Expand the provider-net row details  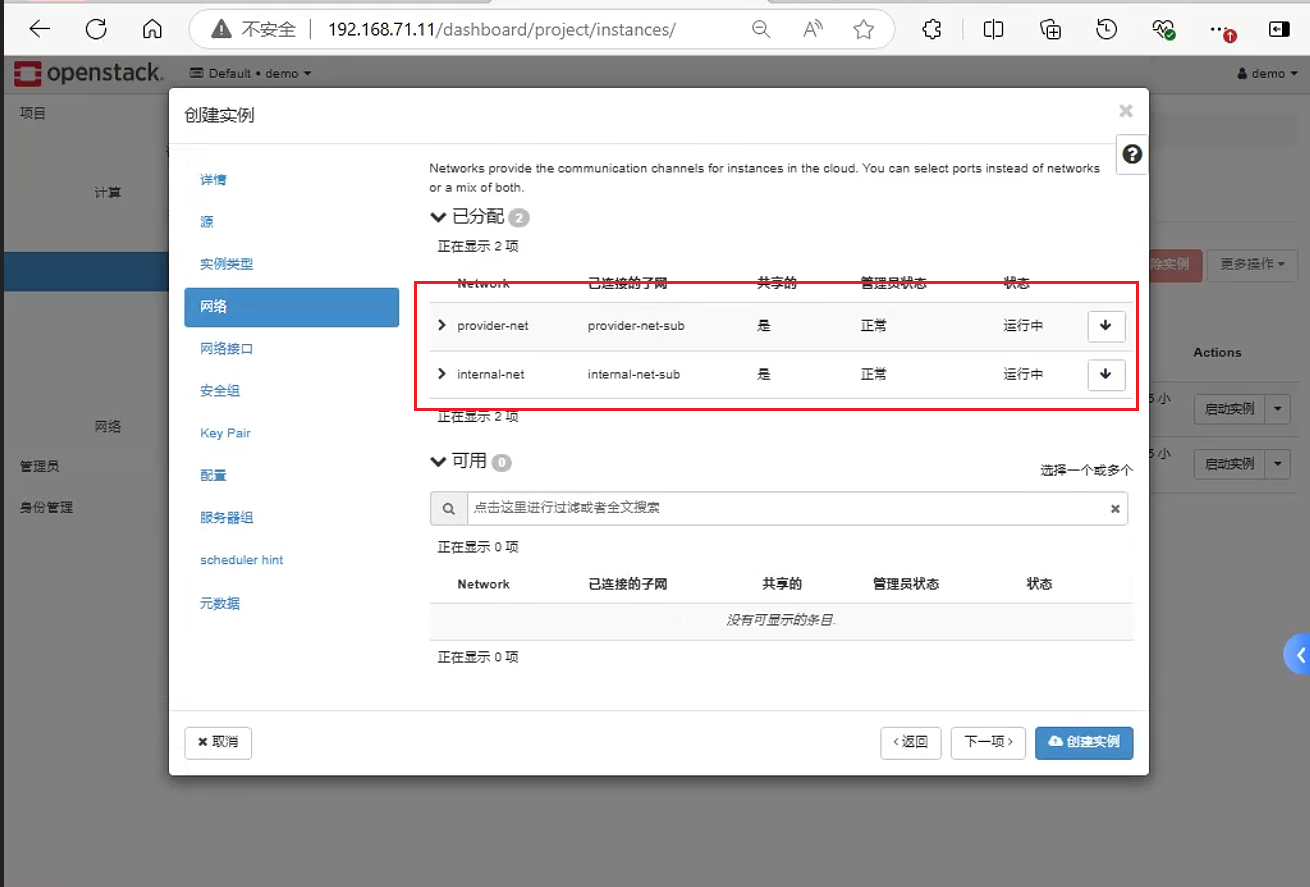coord(442,325)
